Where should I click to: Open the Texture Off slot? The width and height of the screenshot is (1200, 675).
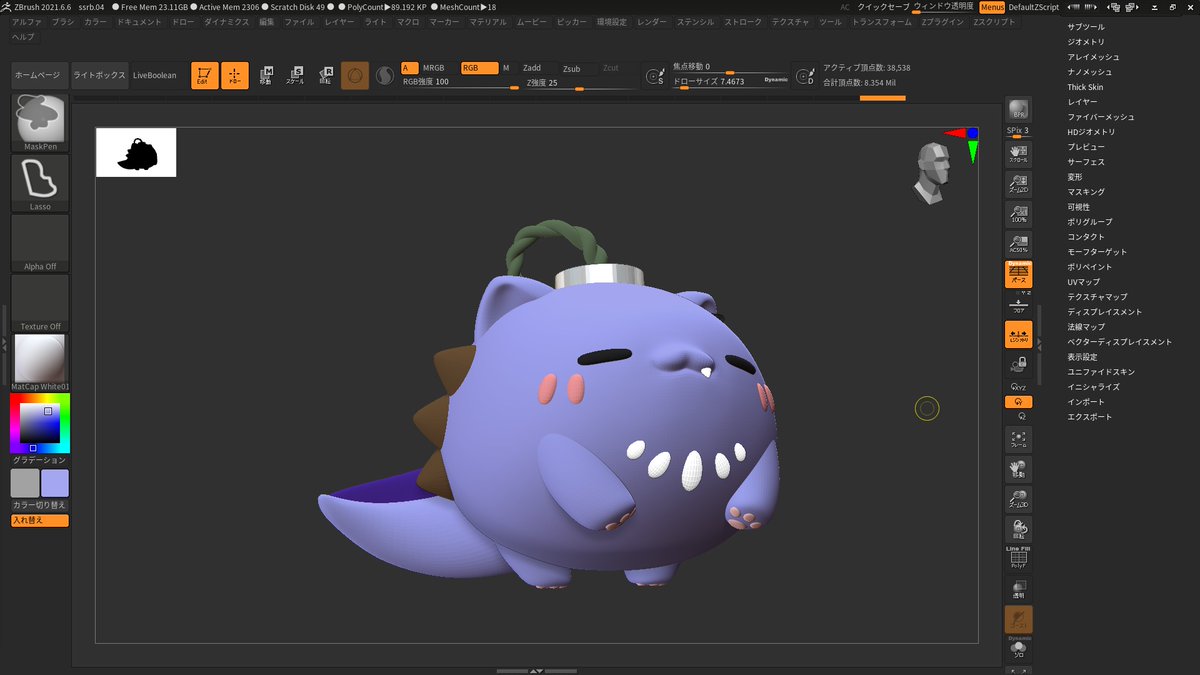coord(40,303)
